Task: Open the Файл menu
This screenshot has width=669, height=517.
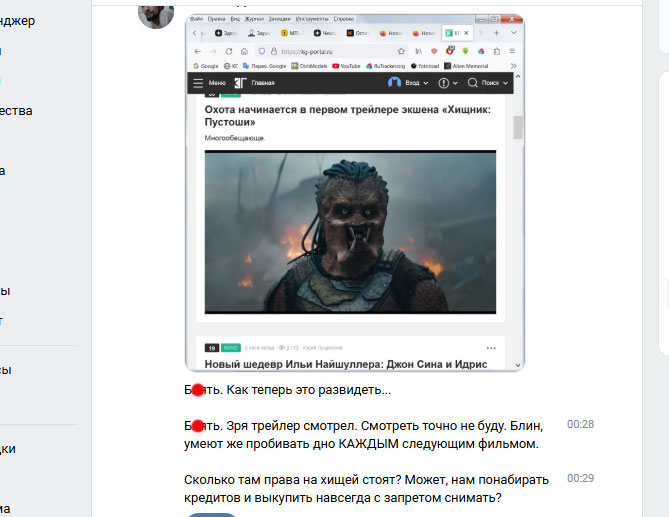Action: coord(196,19)
